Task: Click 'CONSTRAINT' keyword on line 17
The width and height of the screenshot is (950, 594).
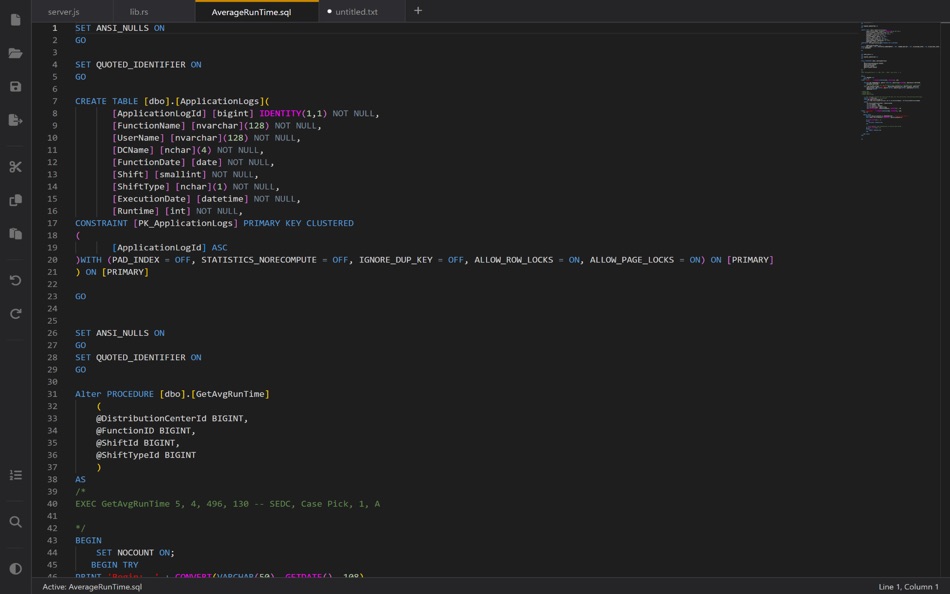Action: point(101,223)
